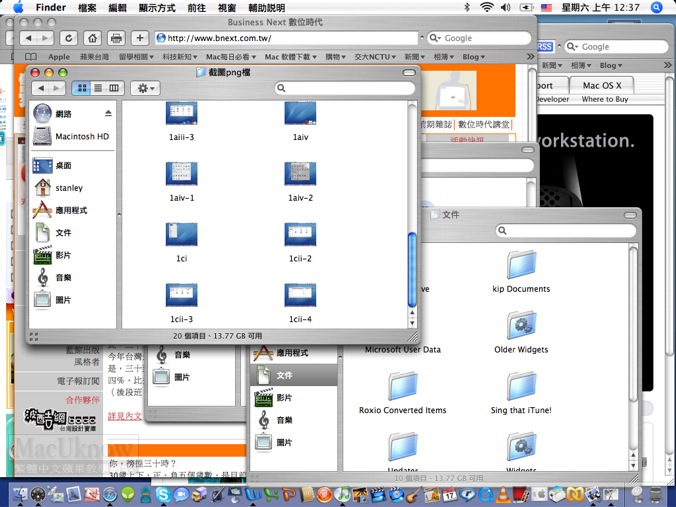Click the 詳見內文 link on the web page
Viewport: 676px width, 507px height.
125,416
